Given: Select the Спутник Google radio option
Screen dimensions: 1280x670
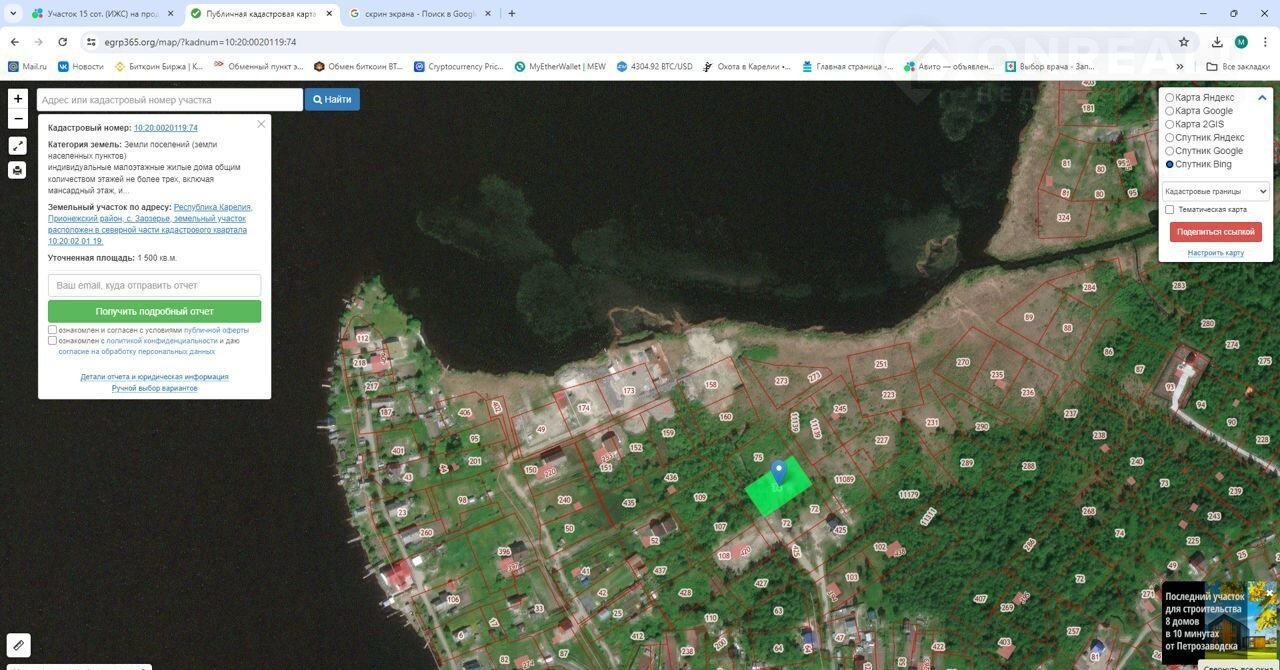Looking at the screenshot, I should [x=1170, y=151].
